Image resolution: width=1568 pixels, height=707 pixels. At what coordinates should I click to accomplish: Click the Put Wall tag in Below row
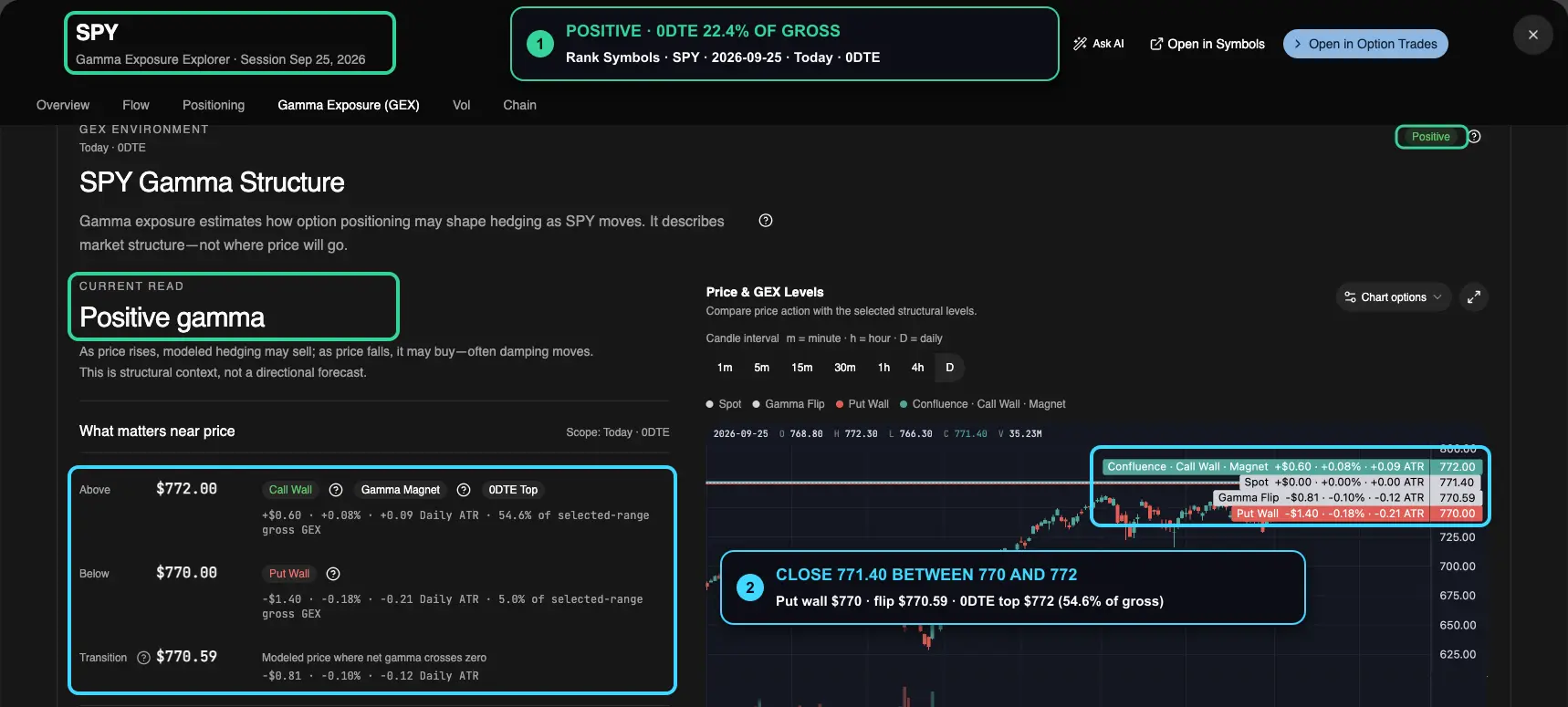tap(289, 574)
